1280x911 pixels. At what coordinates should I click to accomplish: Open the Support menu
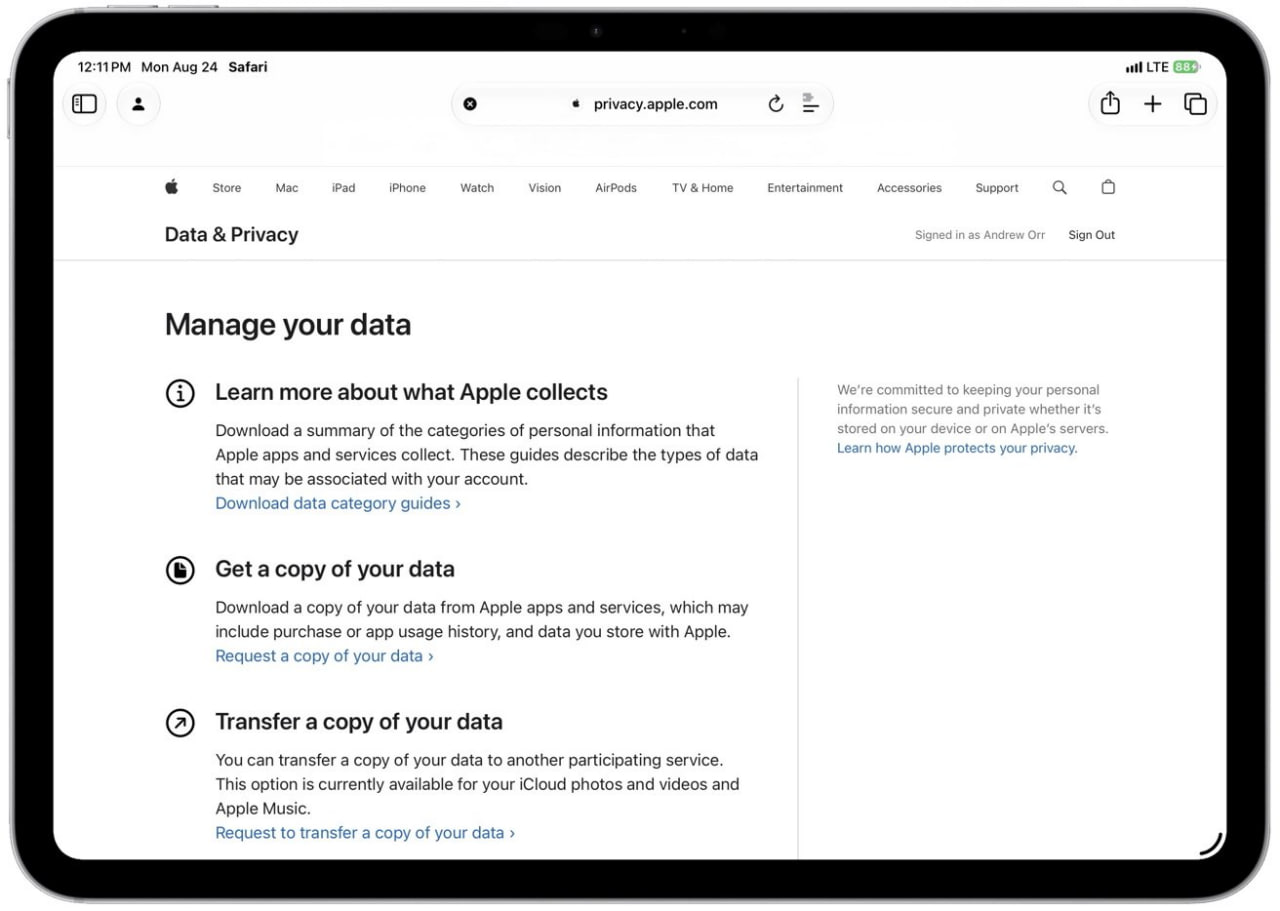click(997, 188)
